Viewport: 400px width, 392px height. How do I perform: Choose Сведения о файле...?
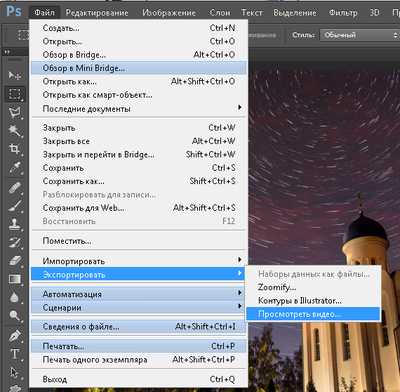pyautogui.click(x=139, y=327)
